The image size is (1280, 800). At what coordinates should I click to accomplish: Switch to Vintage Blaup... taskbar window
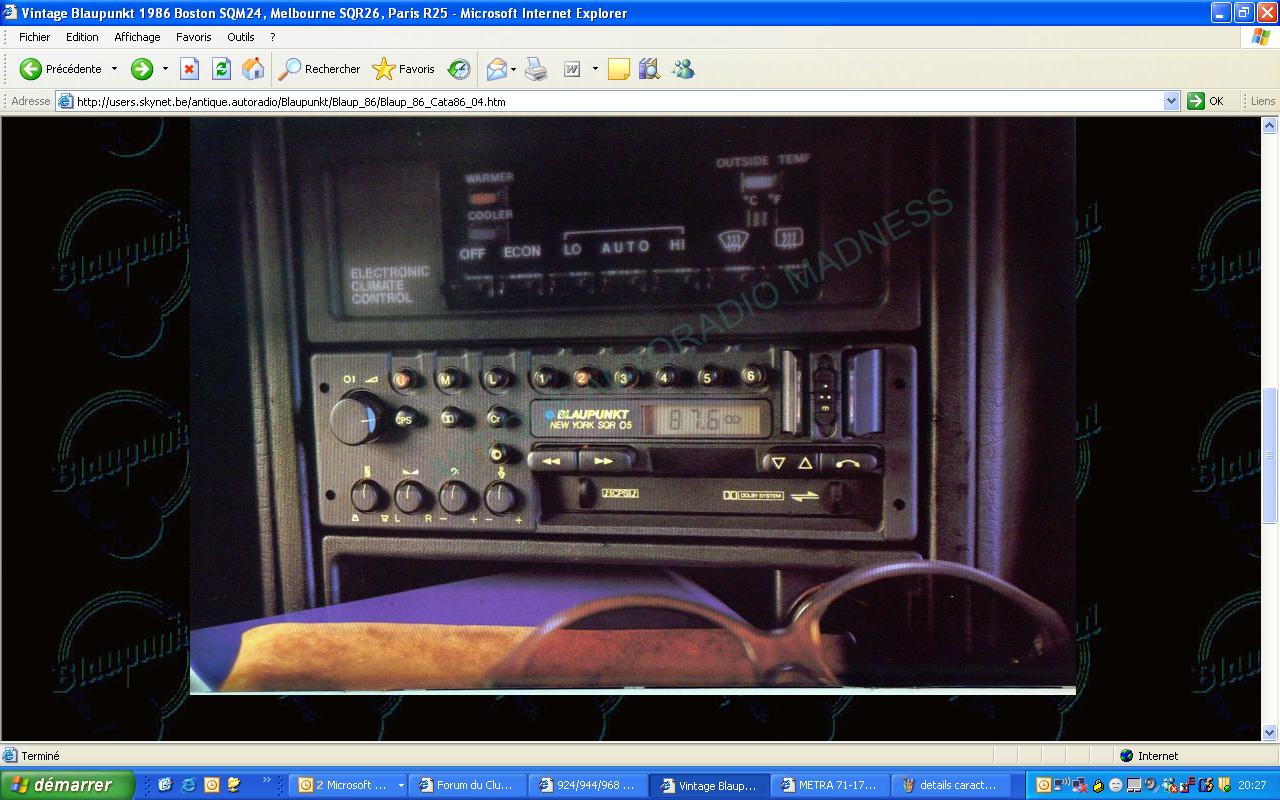click(709, 785)
